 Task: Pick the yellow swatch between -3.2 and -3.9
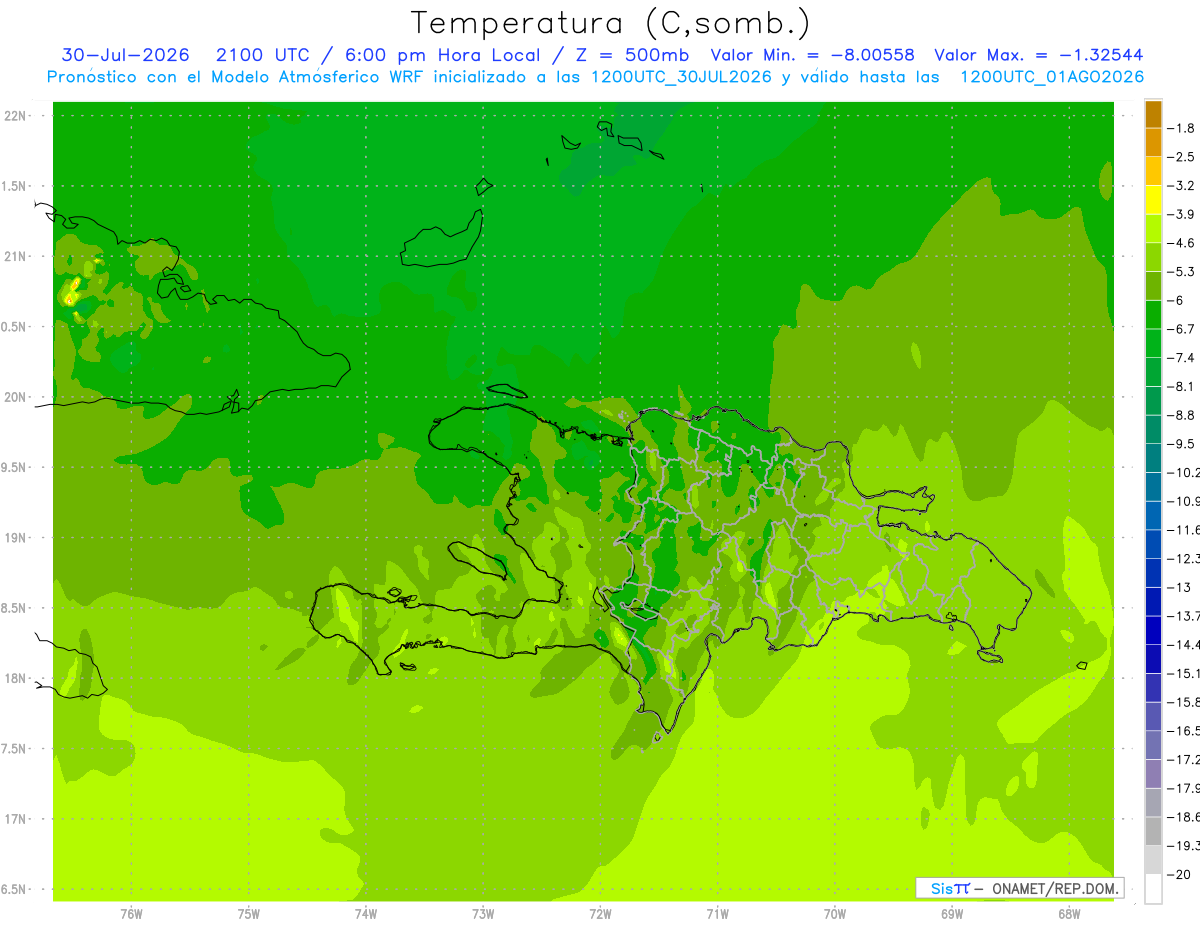tap(1153, 200)
